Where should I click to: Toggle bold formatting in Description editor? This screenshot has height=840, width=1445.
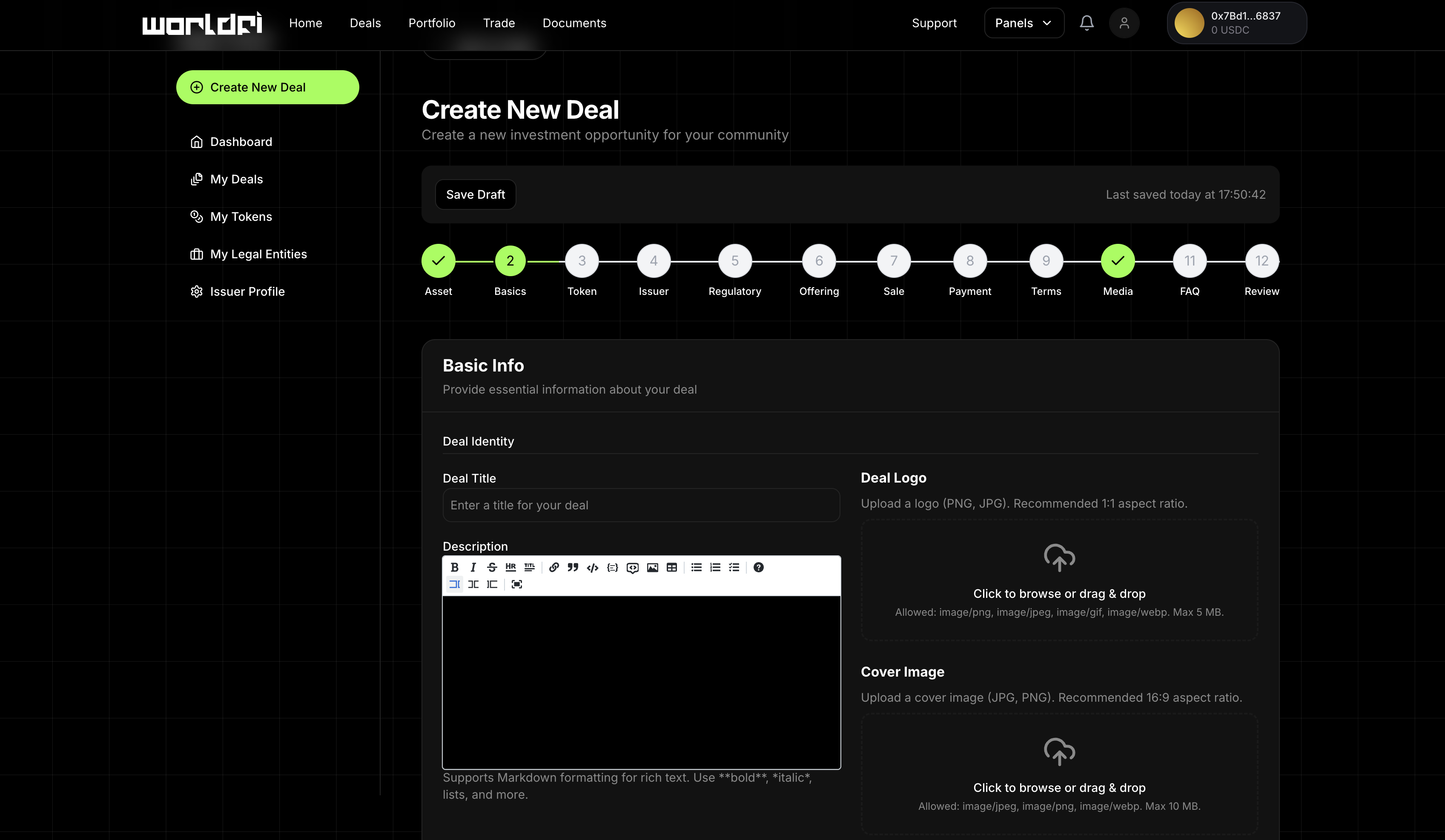tap(454, 567)
